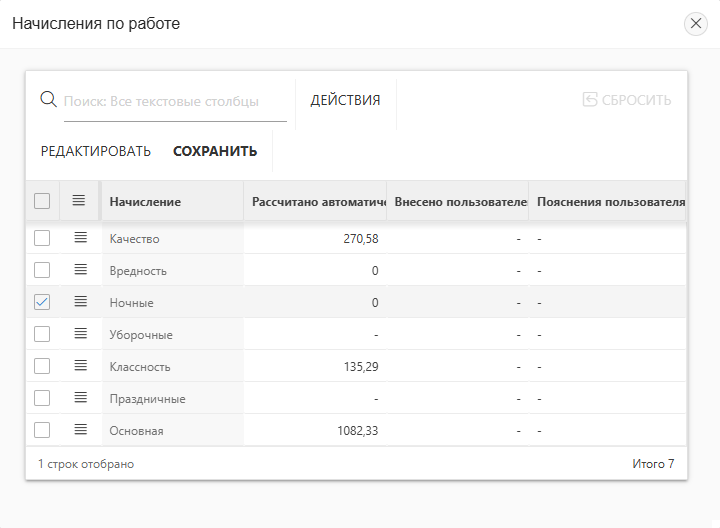Open row menu icon for Ночные
Image resolution: width=720 pixels, height=528 pixels.
pos(80,302)
